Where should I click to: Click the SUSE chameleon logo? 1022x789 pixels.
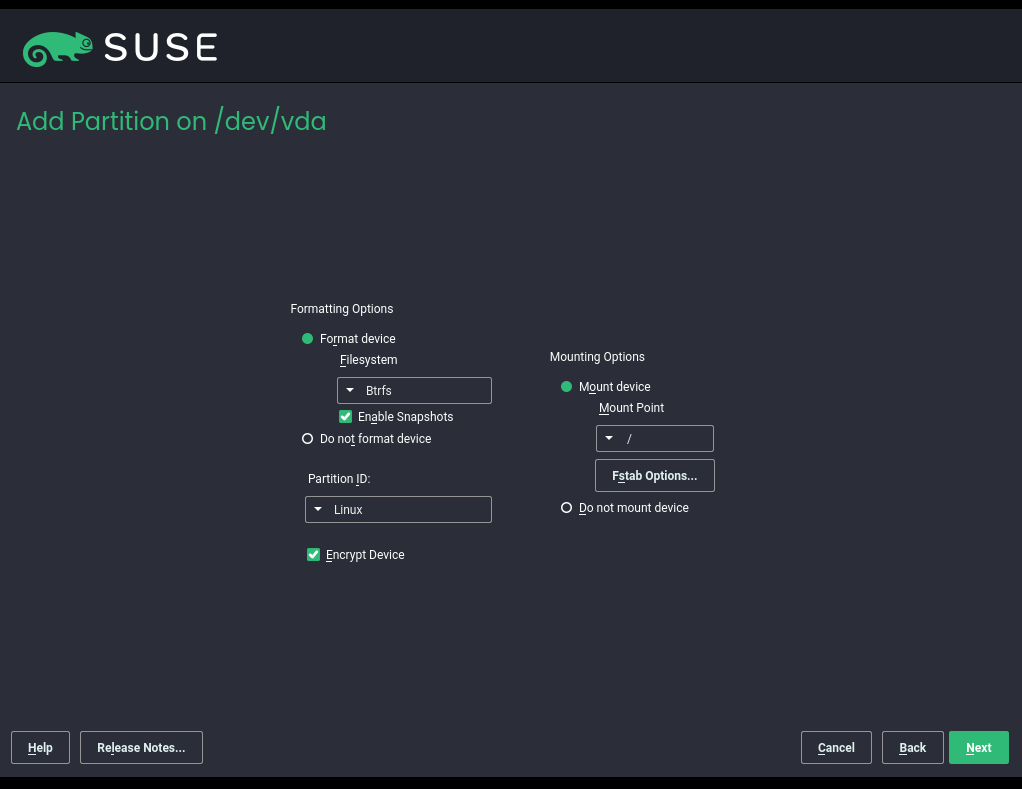click(58, 48)
